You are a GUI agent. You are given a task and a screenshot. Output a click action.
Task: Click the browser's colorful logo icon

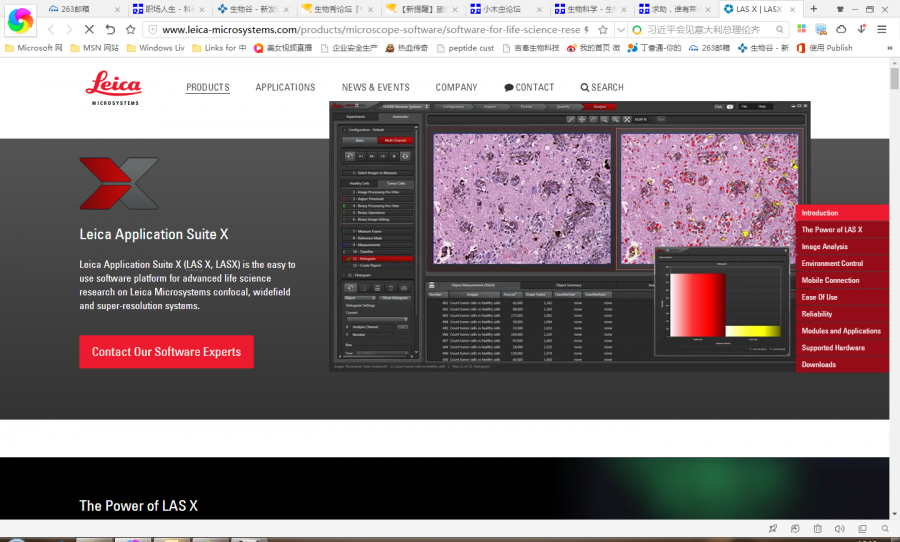tap(20, 20)
